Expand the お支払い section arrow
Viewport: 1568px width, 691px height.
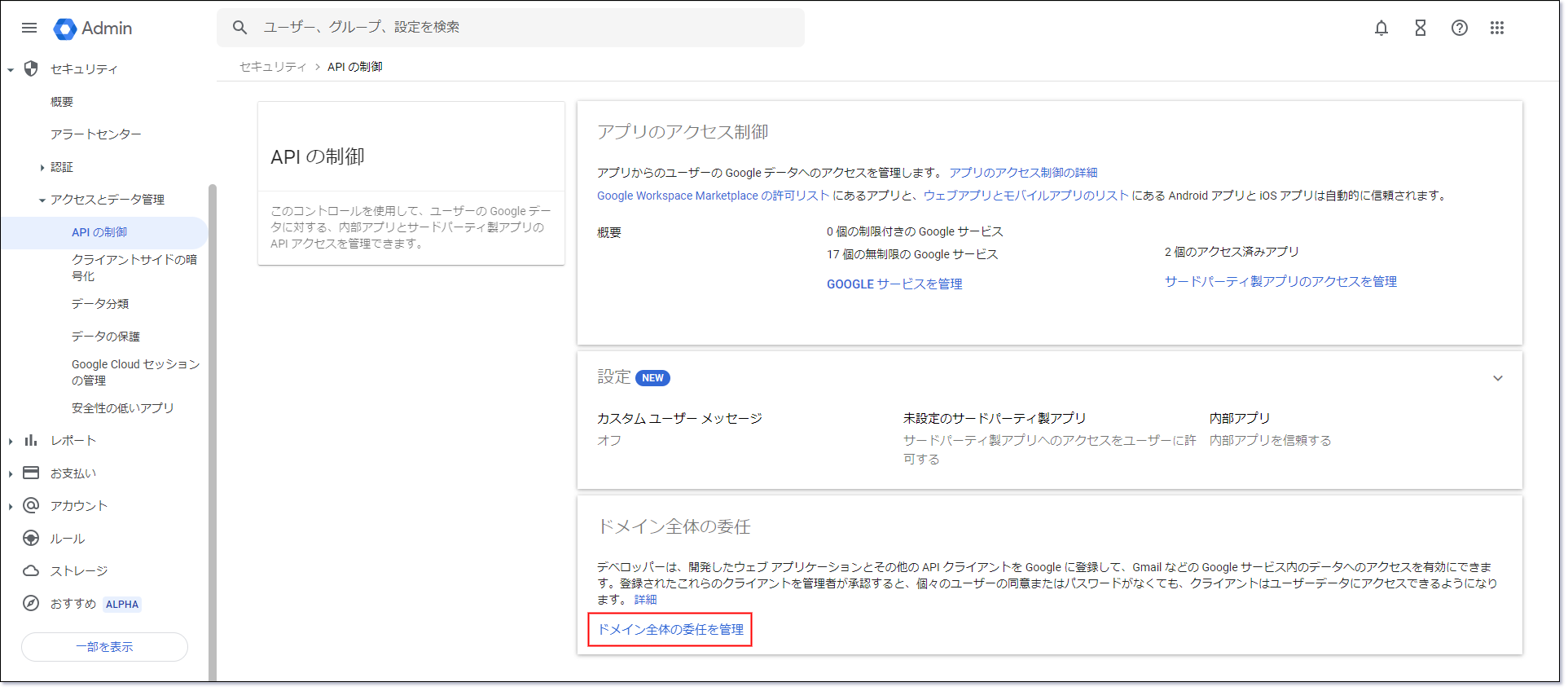pyautogui.click(x=11, y=473)
